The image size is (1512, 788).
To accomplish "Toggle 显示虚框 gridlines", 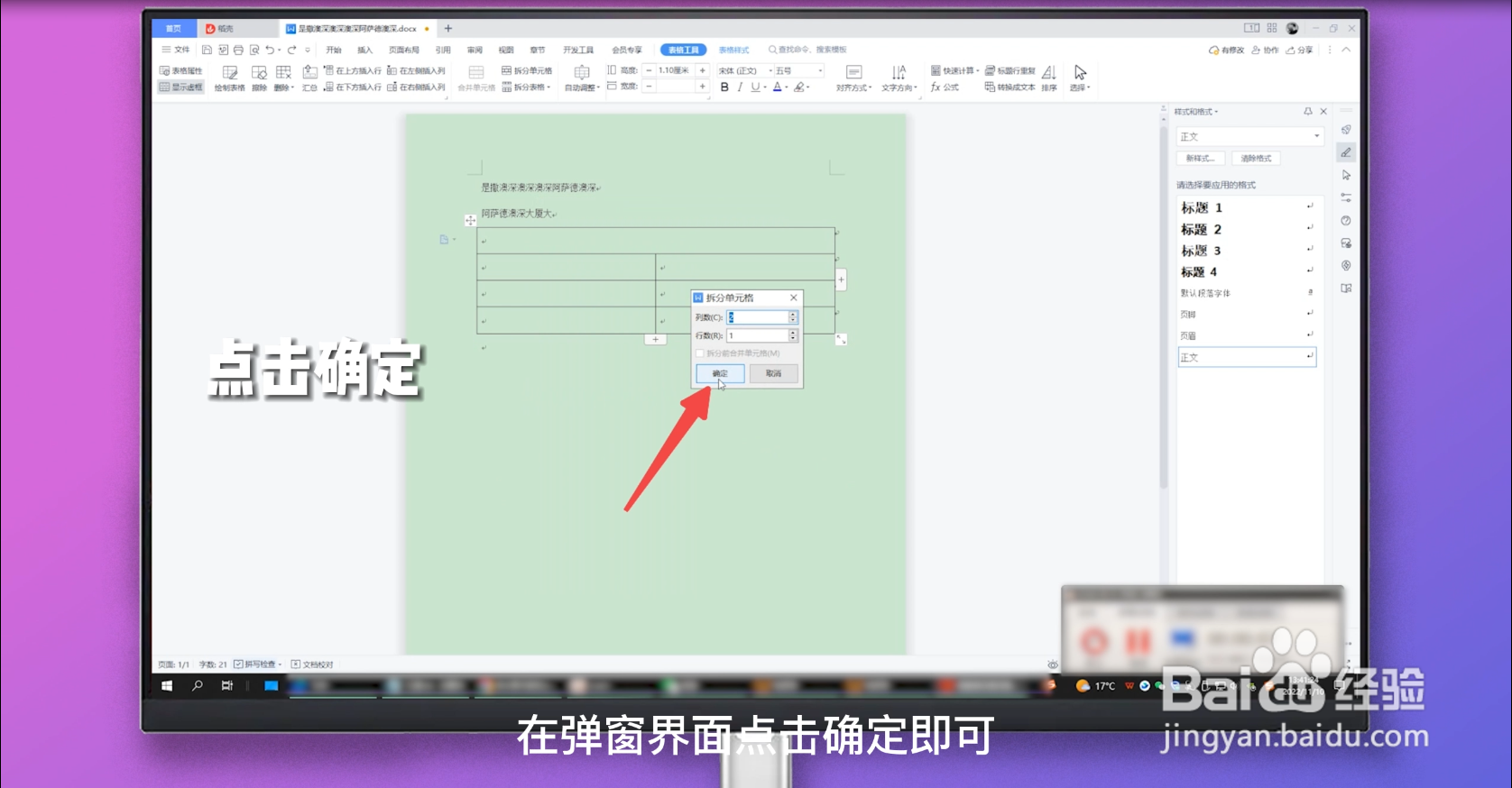I will [x=181, y=87].
